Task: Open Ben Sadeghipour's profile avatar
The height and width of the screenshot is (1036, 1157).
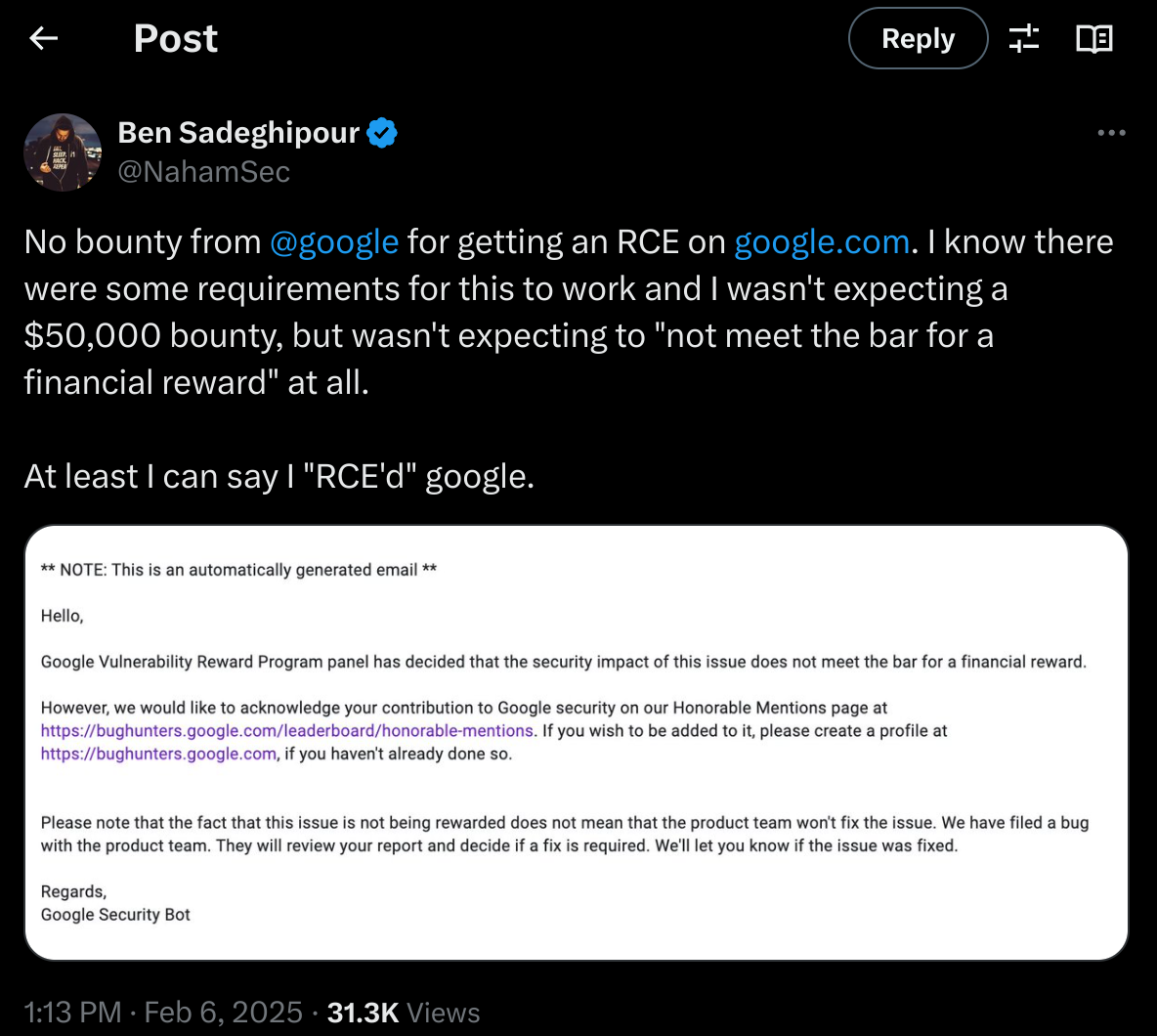Action: point(62,151)
